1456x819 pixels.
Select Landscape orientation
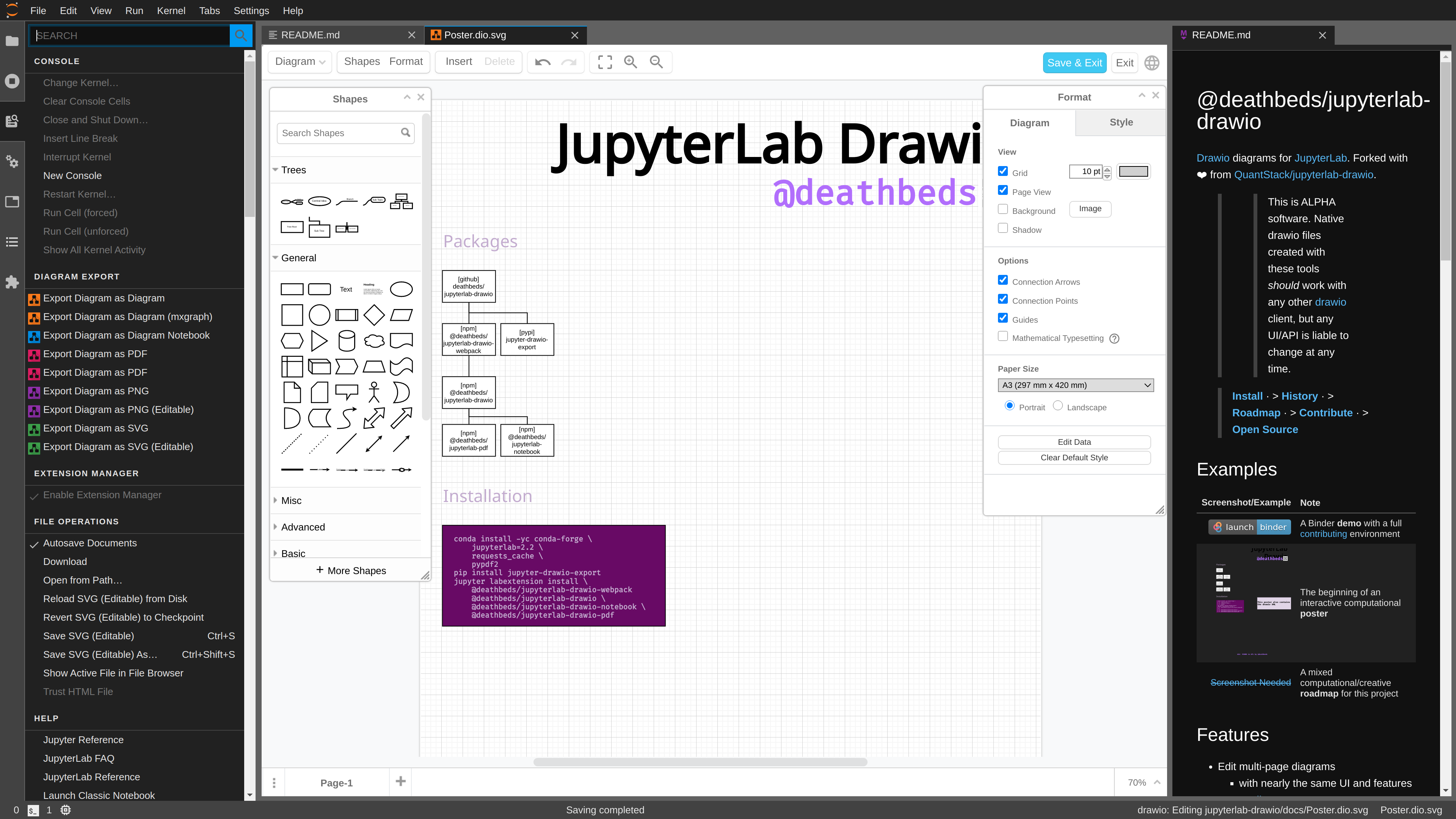pyautogui.click(x=1058, y=406)
